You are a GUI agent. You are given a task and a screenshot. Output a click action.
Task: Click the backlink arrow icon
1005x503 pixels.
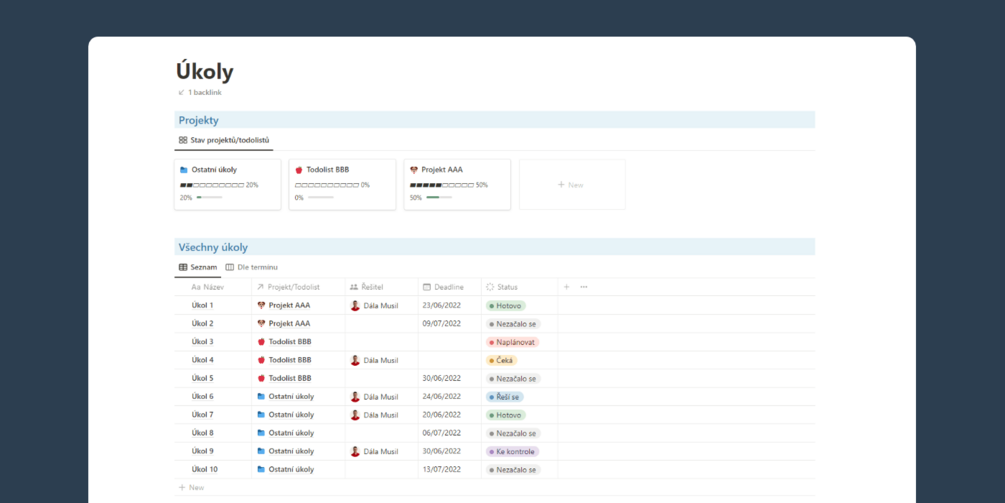tap(181, 92)
